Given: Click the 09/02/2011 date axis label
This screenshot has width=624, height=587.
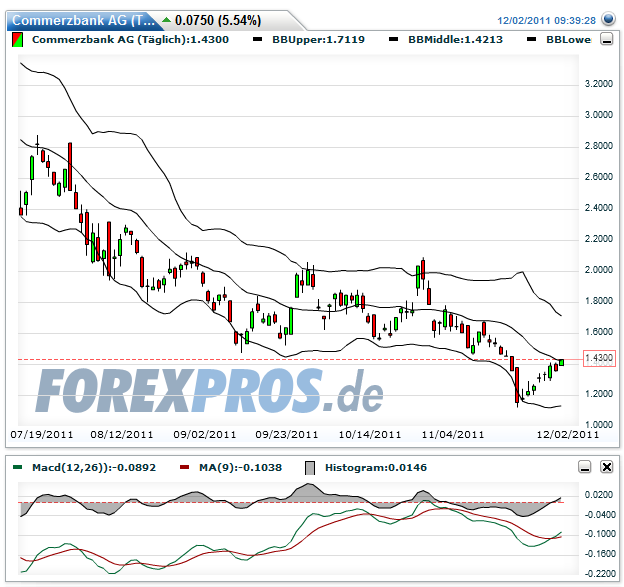Looking at the screenshot, I should click(x=205, y=434).
